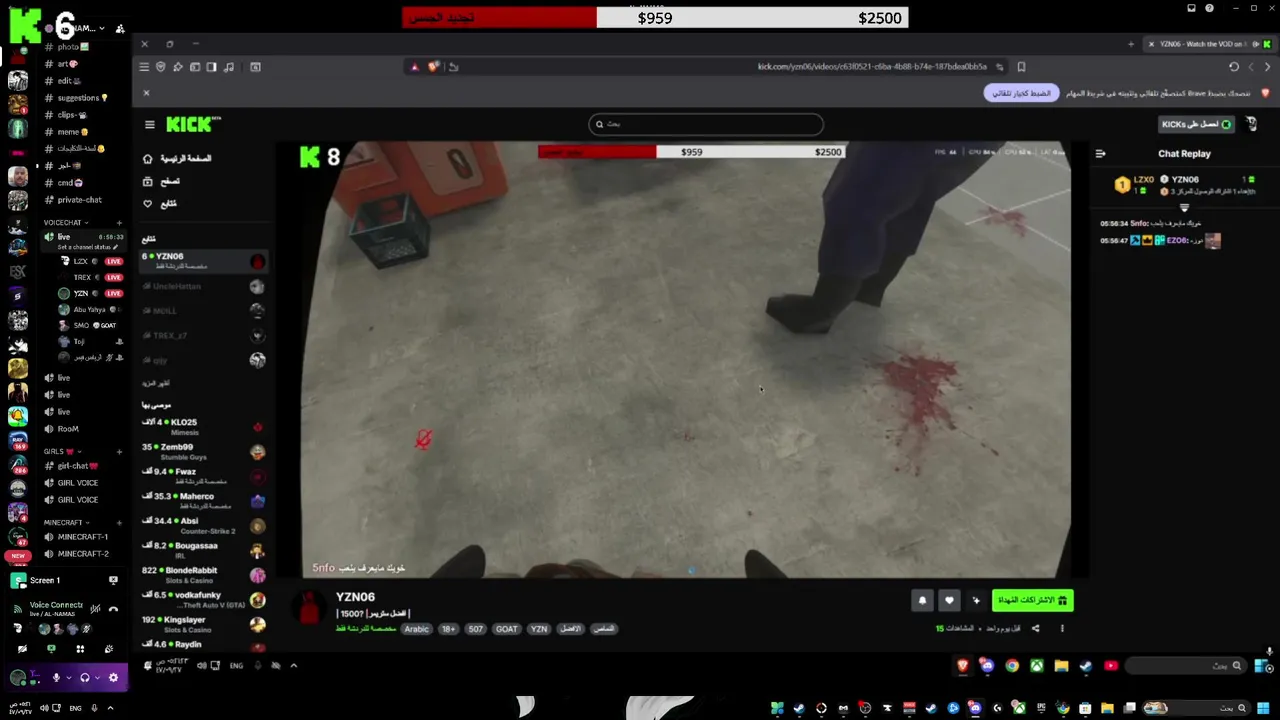The height and width of the screenshot is (720, 1280).
Task: Click the GOAT tag under stream title
Action: (x=507, y=629)
